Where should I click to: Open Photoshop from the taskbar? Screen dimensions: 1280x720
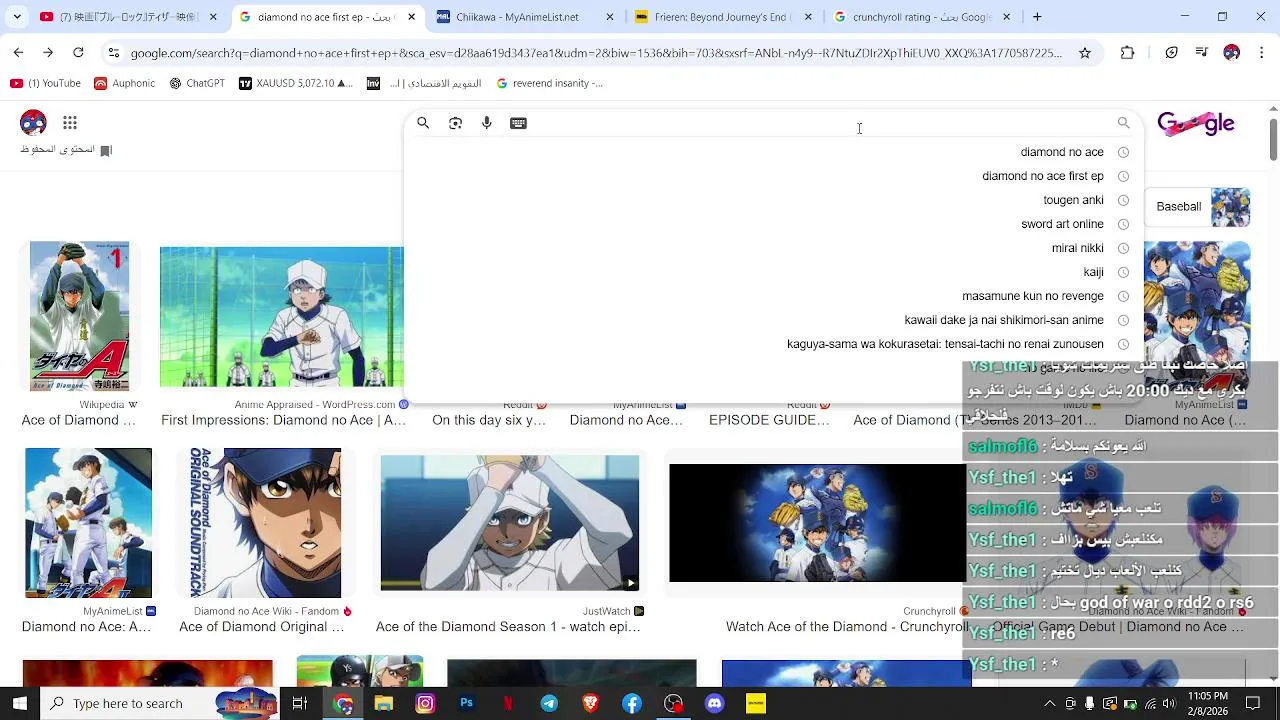[466, 704]
